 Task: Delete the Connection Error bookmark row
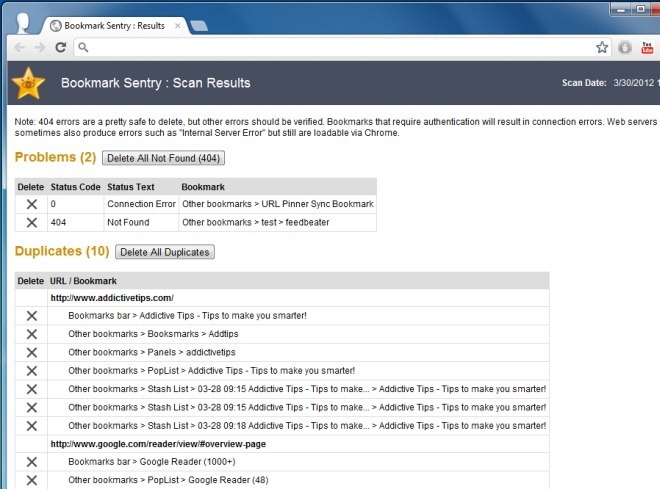click(x=32, y=204)
